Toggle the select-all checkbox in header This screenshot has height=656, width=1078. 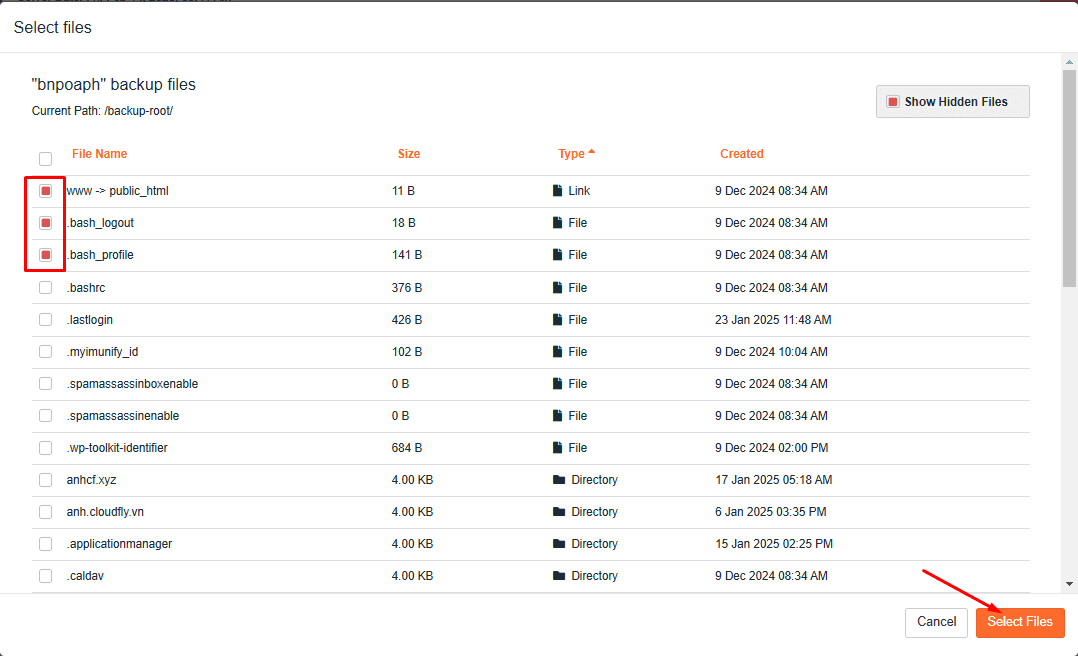[x=46, y=159]
